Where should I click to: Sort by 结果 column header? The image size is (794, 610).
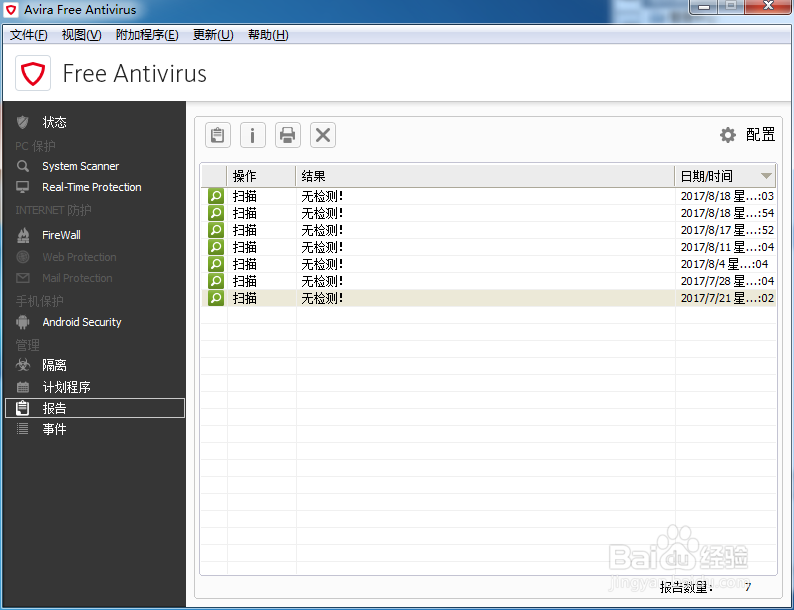(x=485, y=176)
